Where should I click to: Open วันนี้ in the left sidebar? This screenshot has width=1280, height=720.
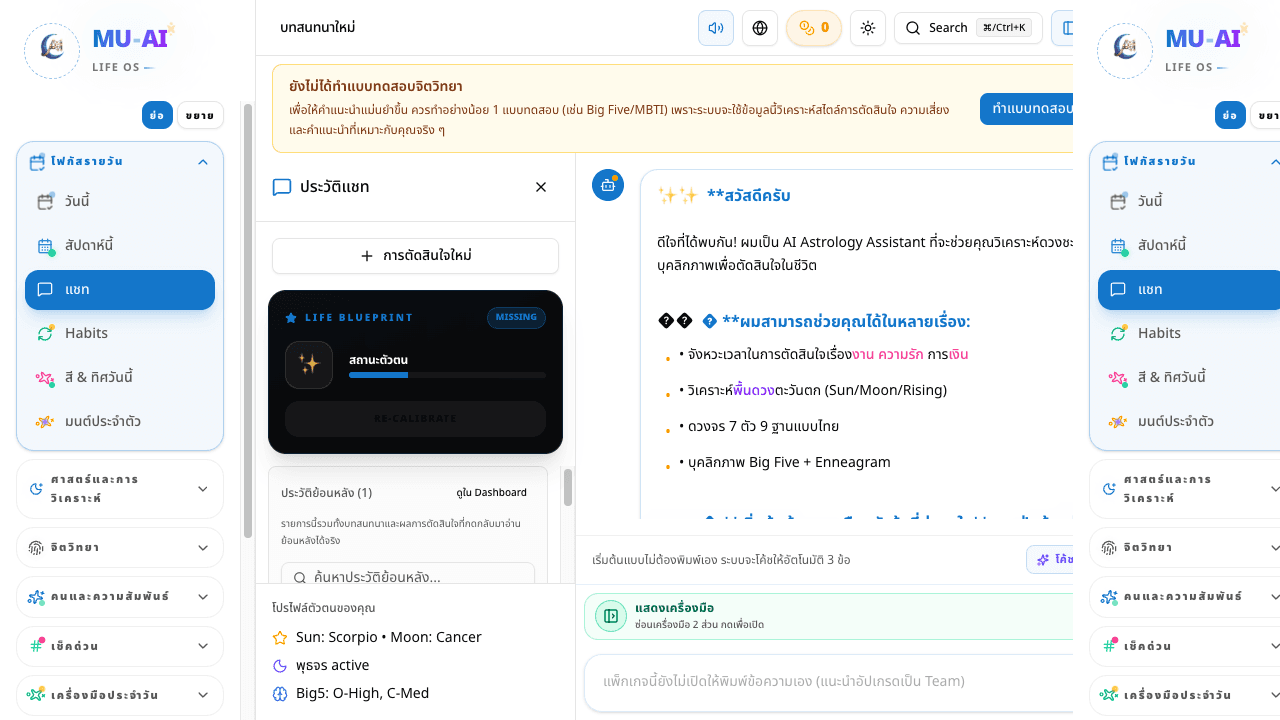(x=120, y=201)
